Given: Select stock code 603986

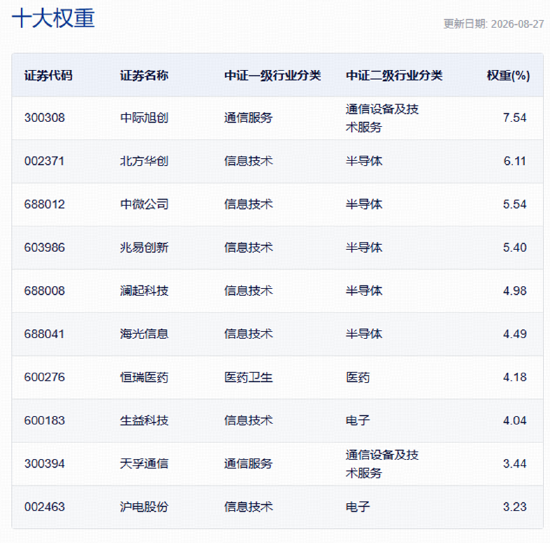Looking at the screenshot, I should point(45,248).
